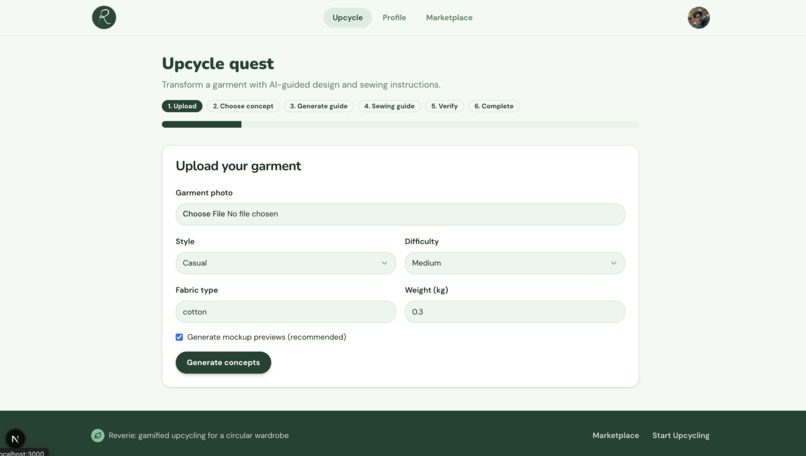Click the Garment photo label

(204, 193)
